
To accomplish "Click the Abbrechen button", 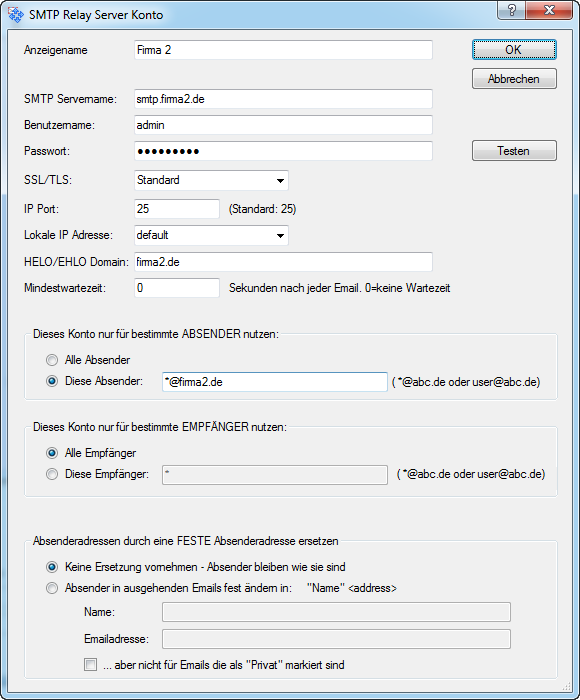I will click(x=514, y=79).
